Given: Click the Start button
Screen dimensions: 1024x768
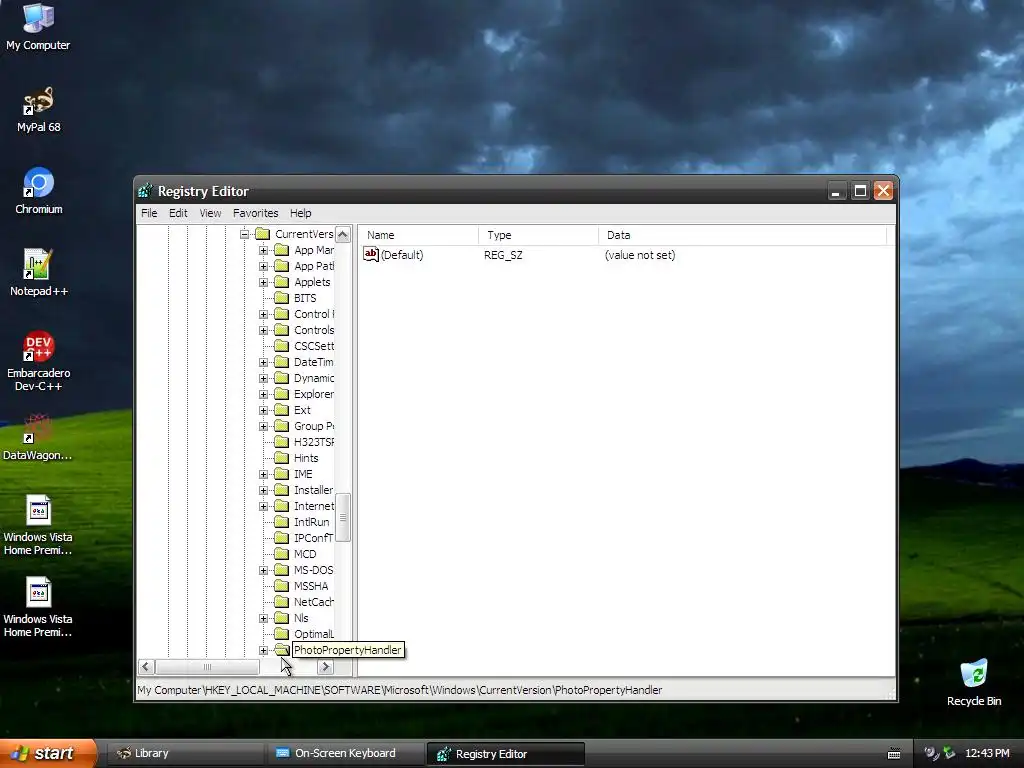Looking at the screenshot, I should point(48,753).
